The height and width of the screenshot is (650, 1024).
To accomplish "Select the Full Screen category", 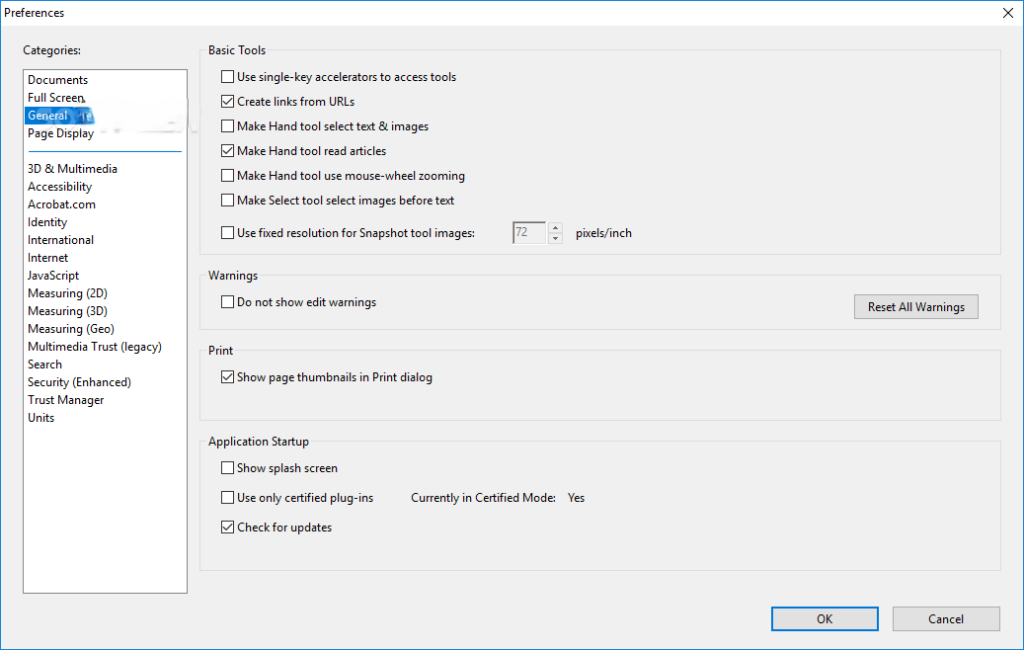I will (x=56, y=97).
